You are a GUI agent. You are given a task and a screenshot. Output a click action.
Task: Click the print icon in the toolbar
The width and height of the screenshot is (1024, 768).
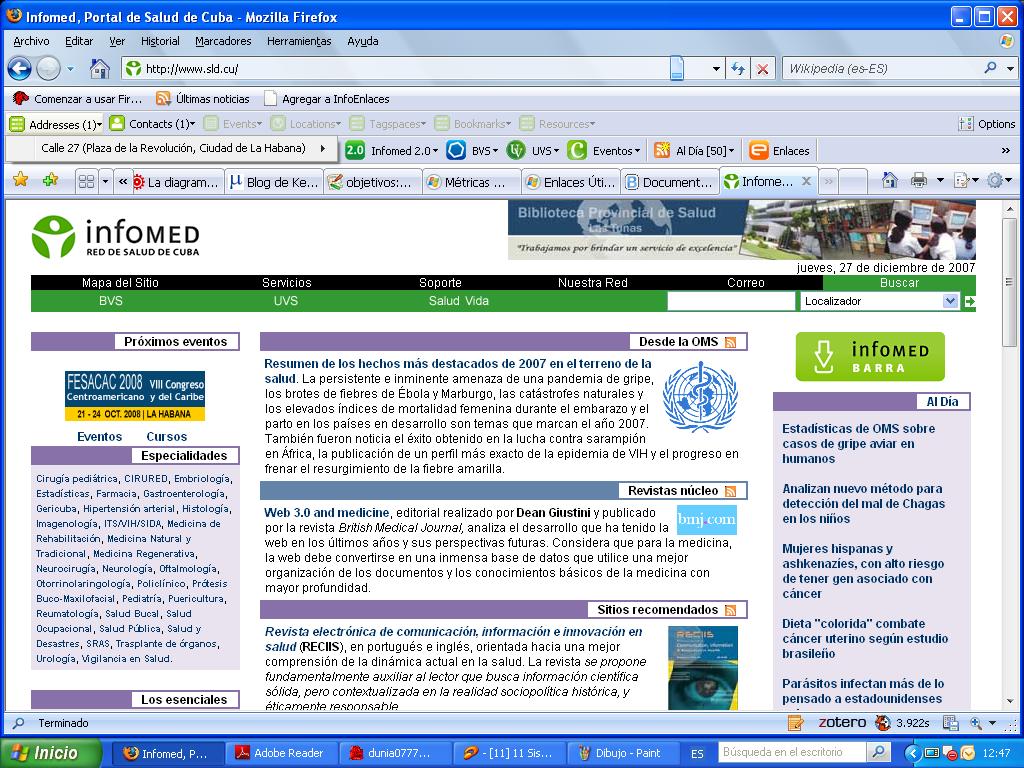(918, 181)
